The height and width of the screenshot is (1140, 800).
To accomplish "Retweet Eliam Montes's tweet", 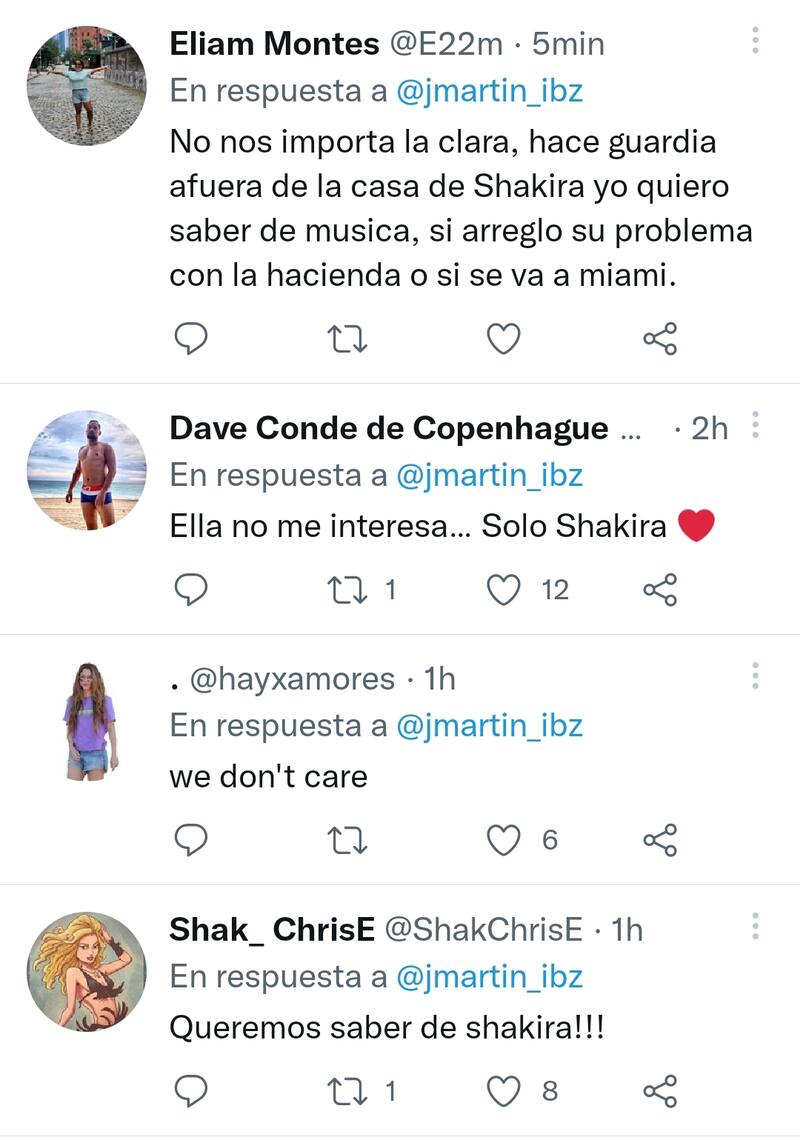I will point(348,340).
